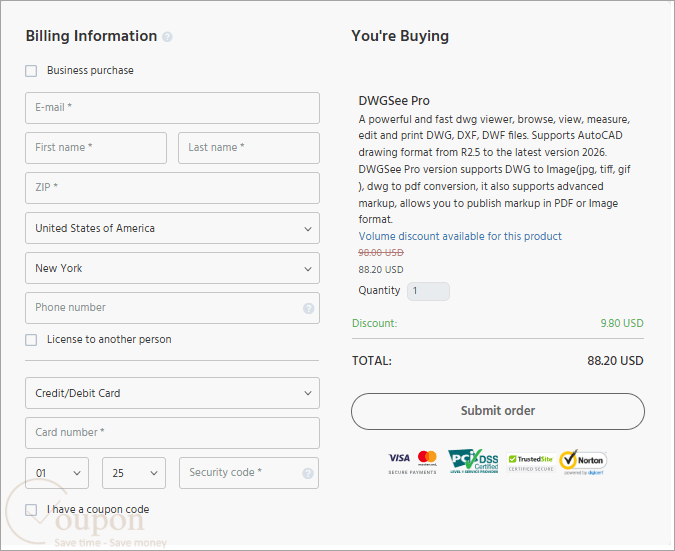This screenshot has height=551, width=675.
Task: Click the crossed-out 98.00 USD price
Action: point(381,253)
